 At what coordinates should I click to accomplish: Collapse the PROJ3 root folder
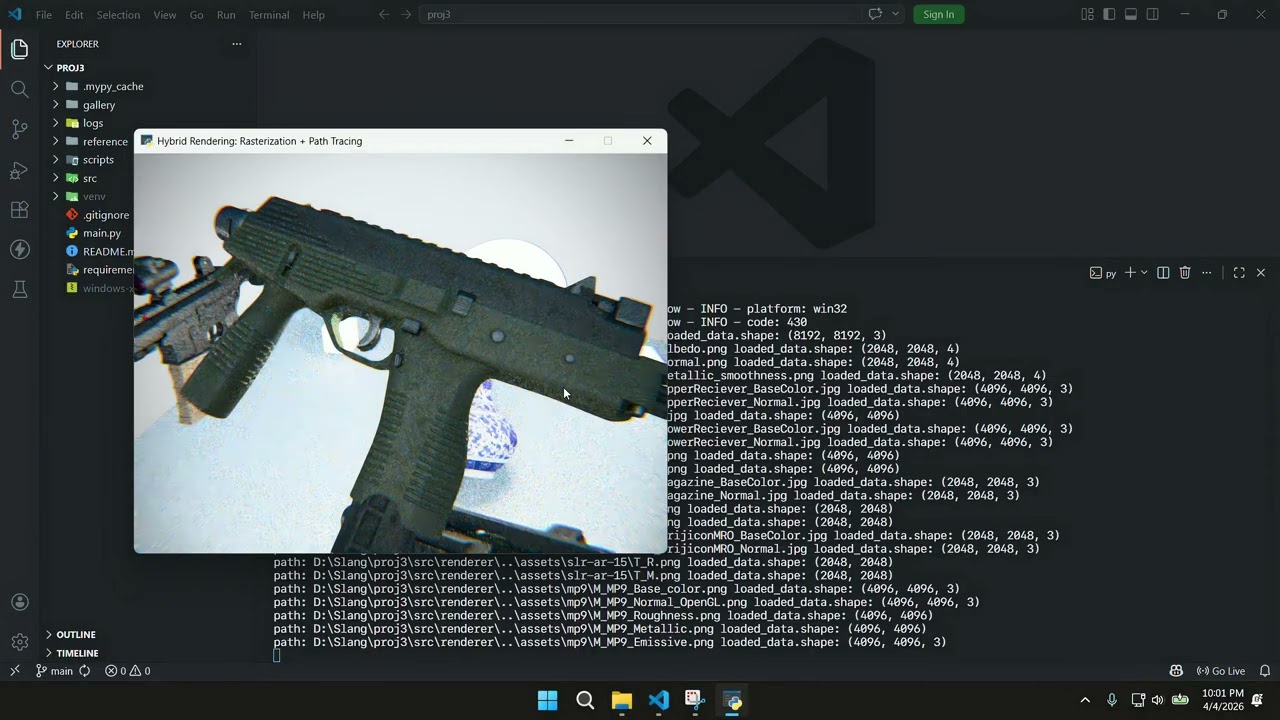coord(148,67)
